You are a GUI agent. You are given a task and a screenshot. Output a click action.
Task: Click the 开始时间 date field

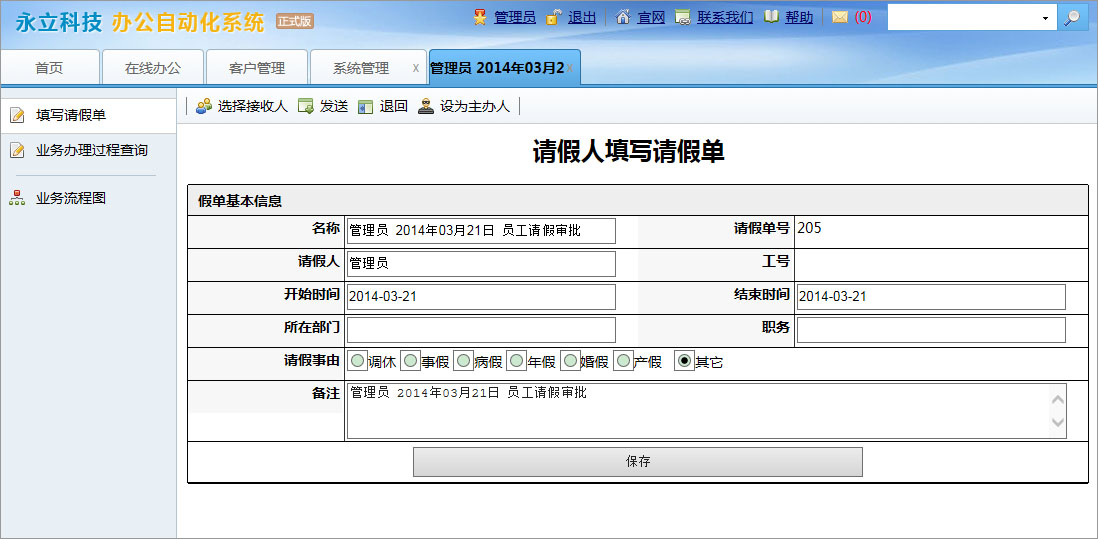pyautogui.click(x=481, y=297)
